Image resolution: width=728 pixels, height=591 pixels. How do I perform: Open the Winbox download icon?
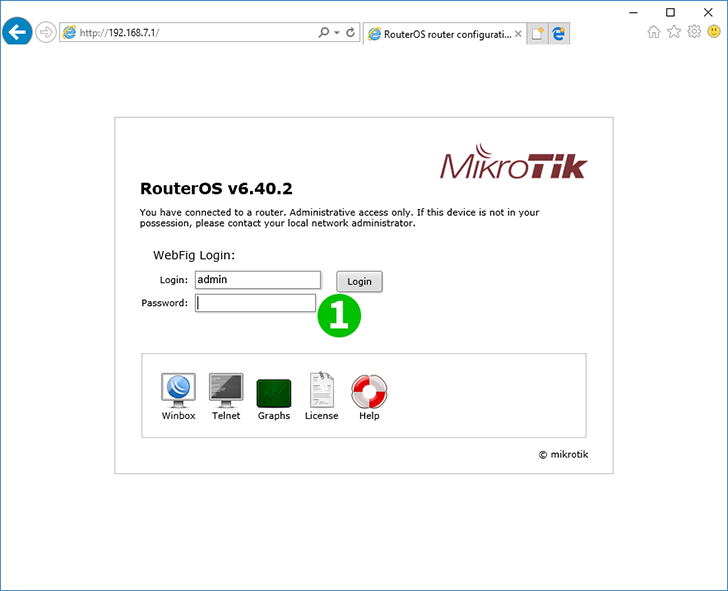178,390
